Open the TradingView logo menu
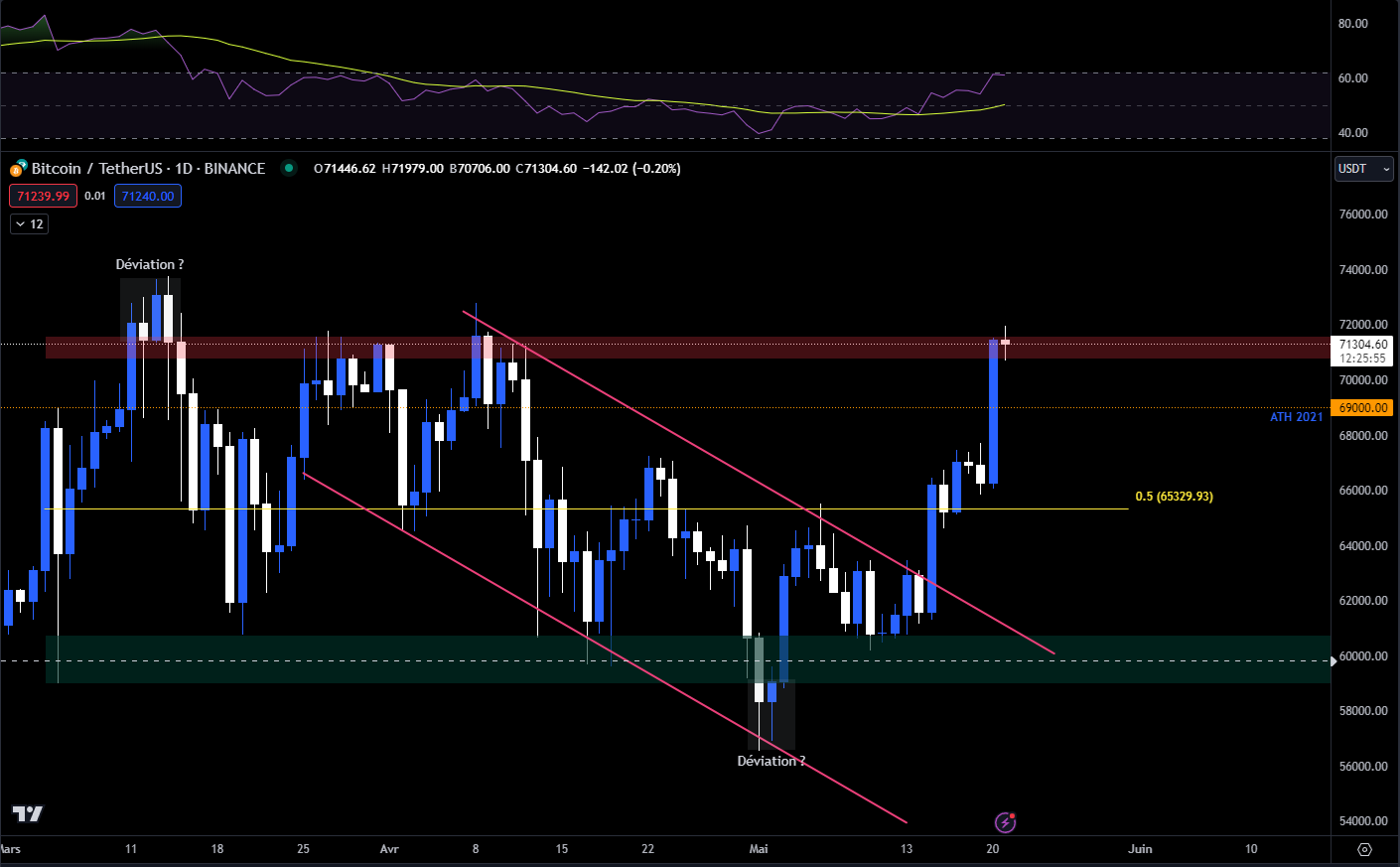Viewport: 1400px width, 867px height. pos(27,814)
